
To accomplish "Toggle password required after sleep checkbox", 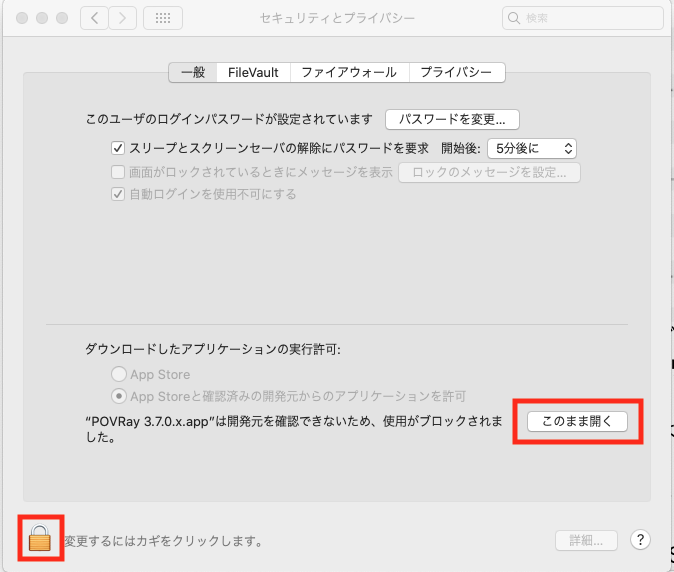I will point(118,148).
